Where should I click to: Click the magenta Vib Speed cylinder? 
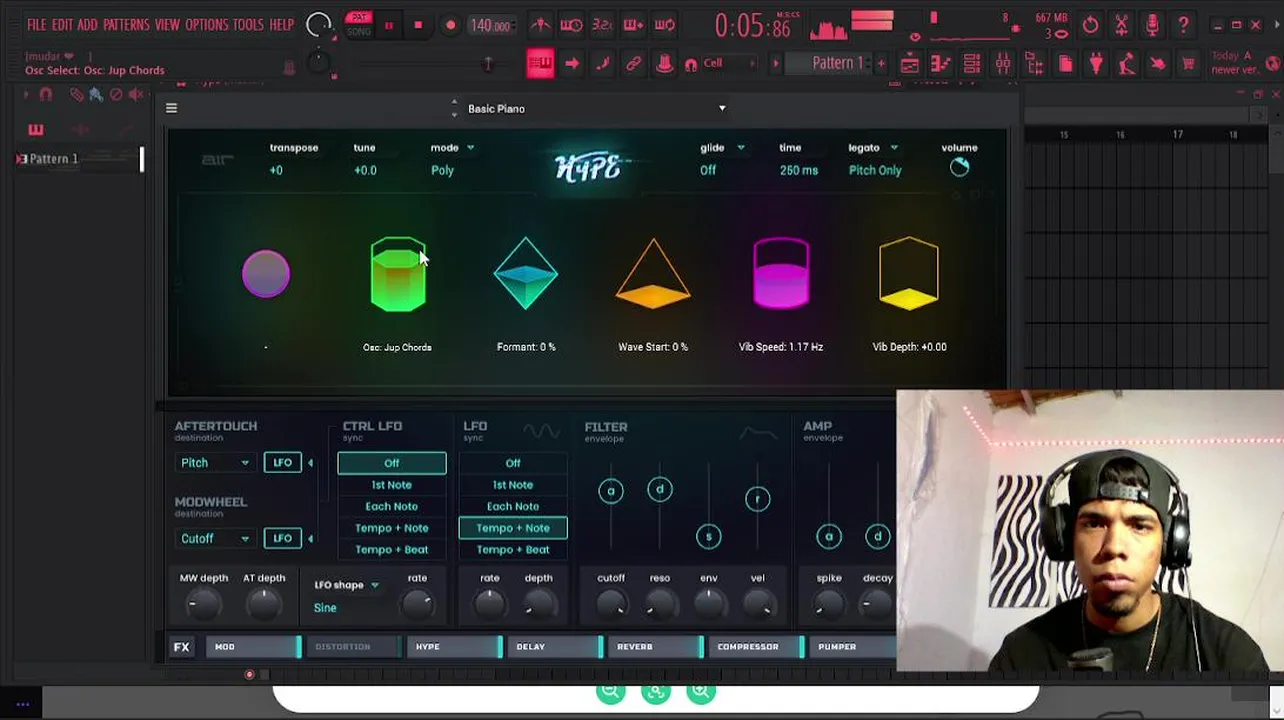[781, 272]
